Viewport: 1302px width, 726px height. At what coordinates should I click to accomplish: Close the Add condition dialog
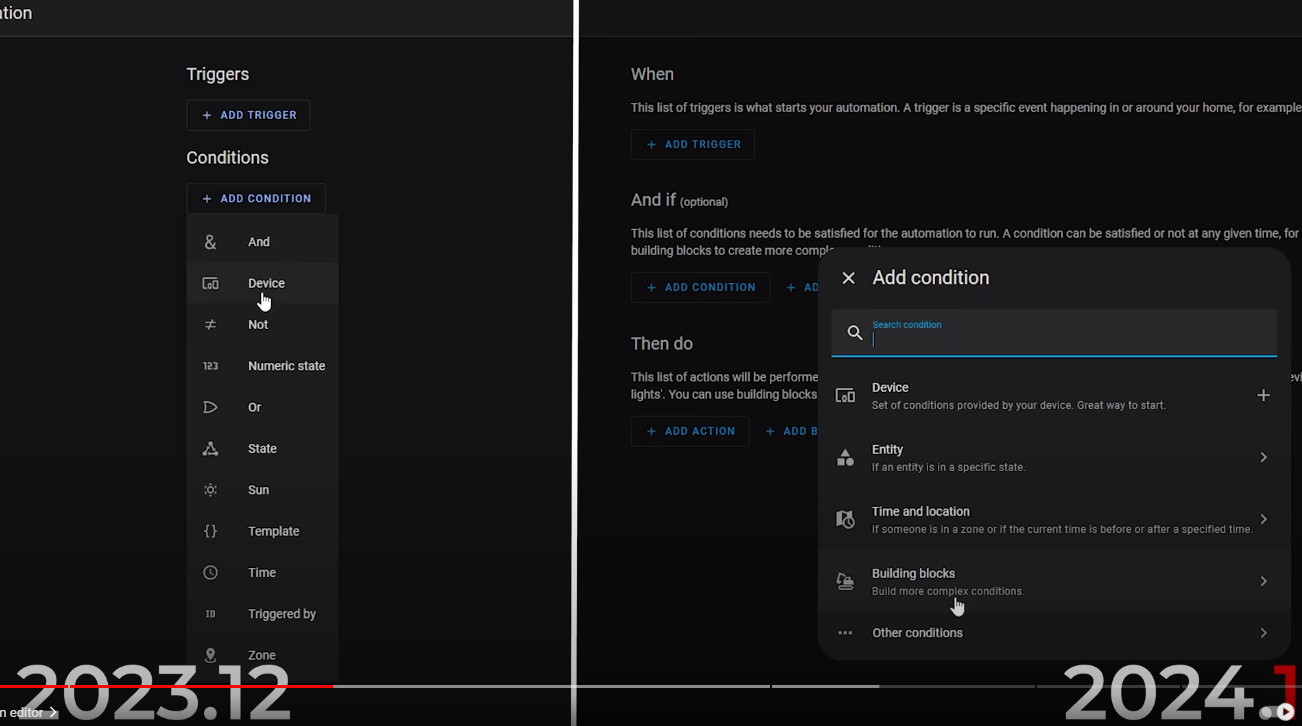click(x=848, y=278)
